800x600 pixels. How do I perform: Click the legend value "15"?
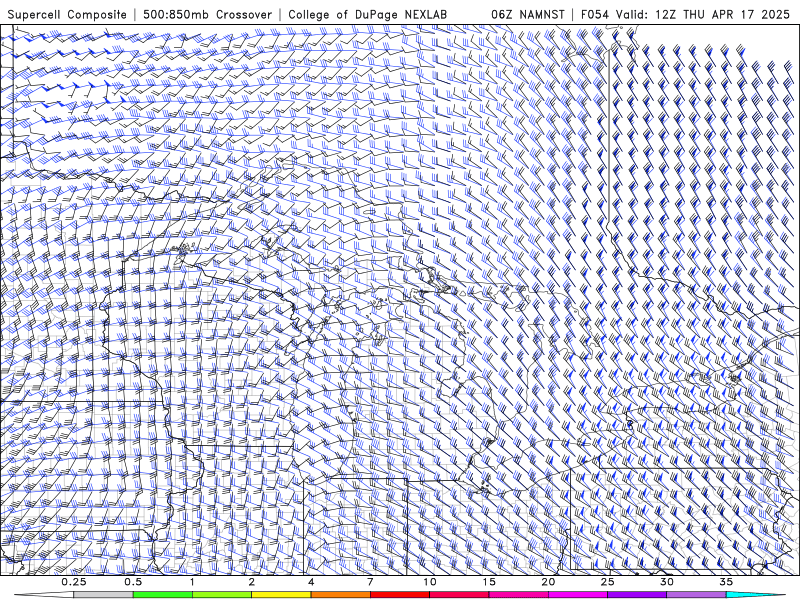[x=489, y=582]
